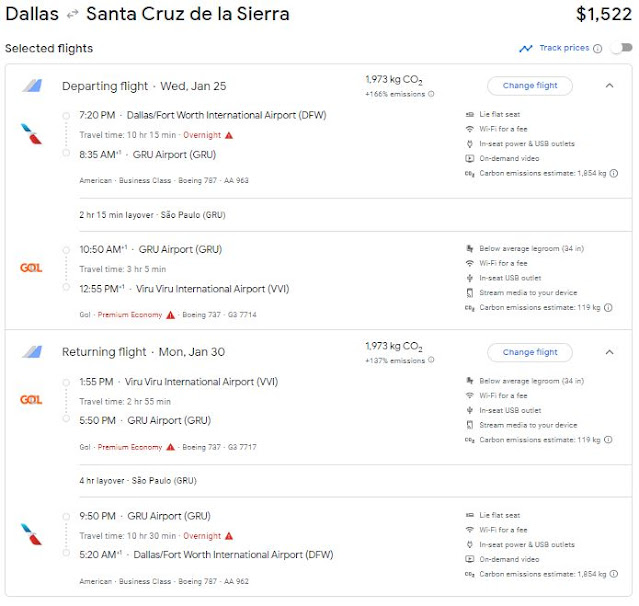Click the Gol logo on the returning flight
639x606 pixels.
pyautogui.click(x=31, y=400)
